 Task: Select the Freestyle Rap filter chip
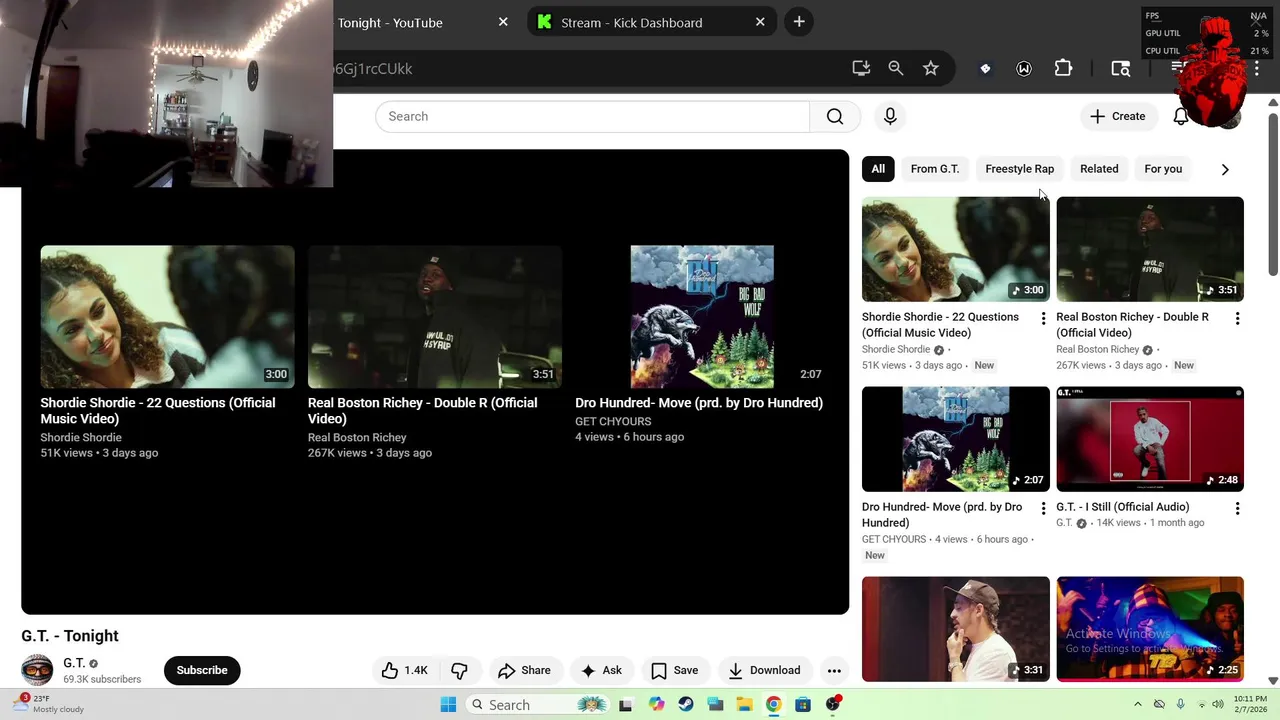(x=1019, y=169)
